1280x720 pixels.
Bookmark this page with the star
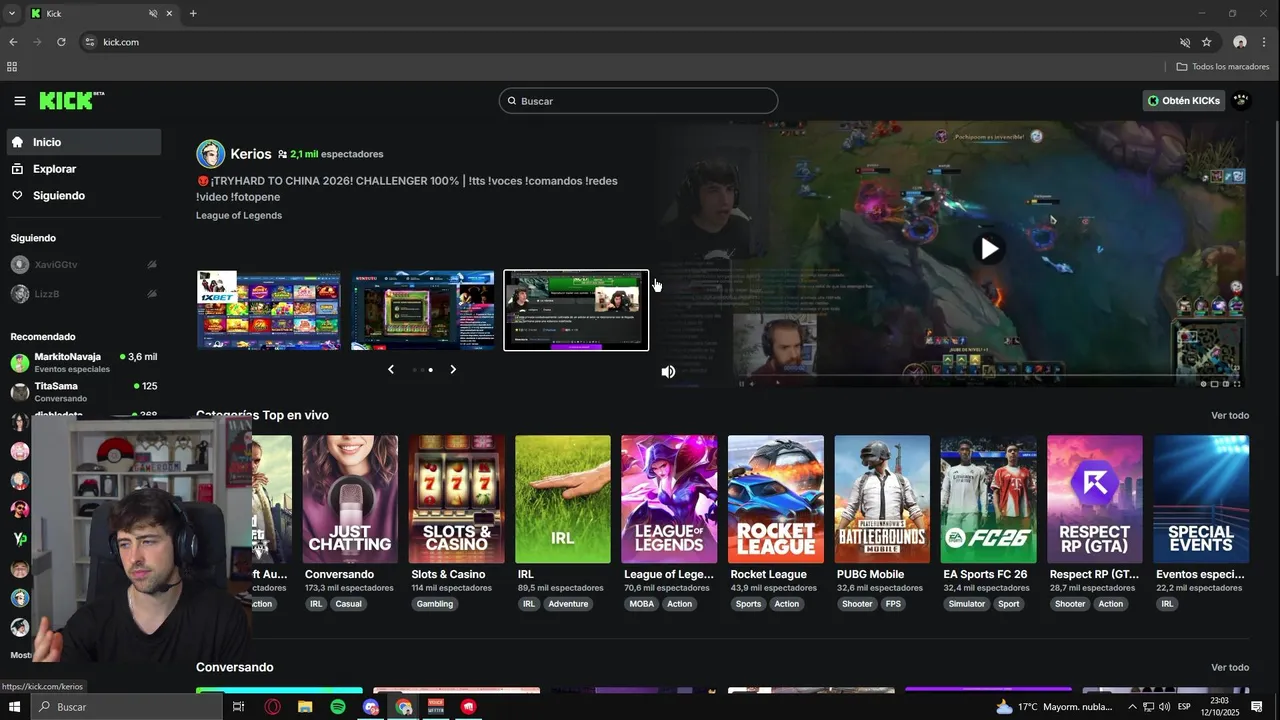1207,42
